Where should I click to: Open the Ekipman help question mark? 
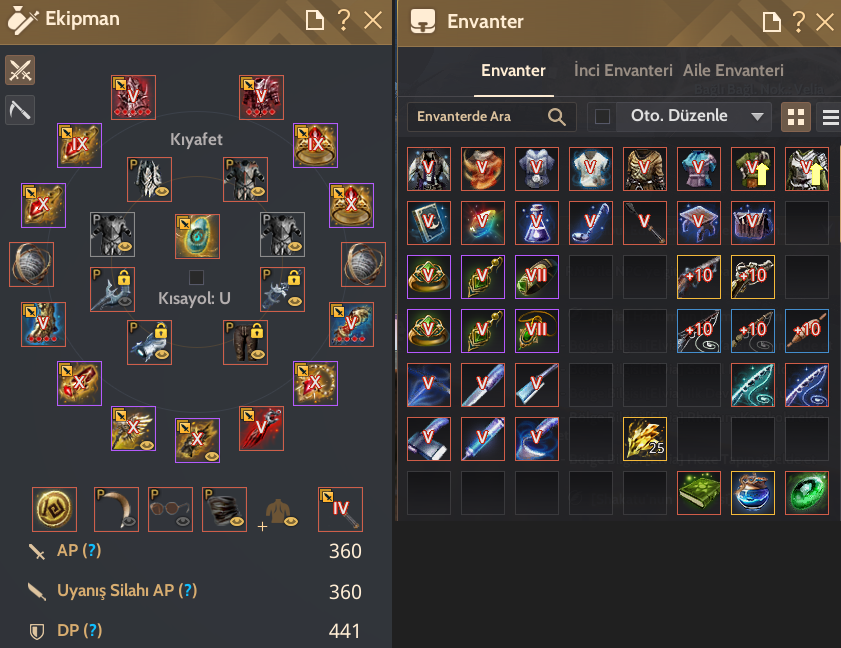pos(344,20)
